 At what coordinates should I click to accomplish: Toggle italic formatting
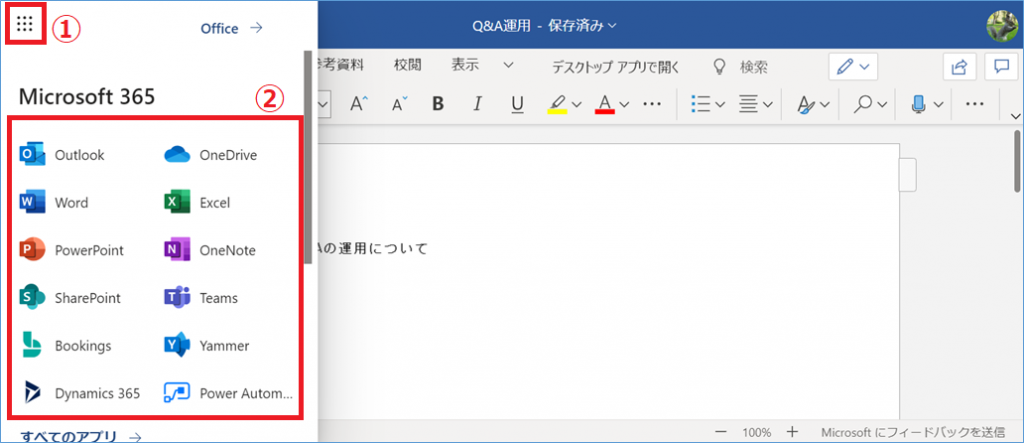tap(477, 103)
